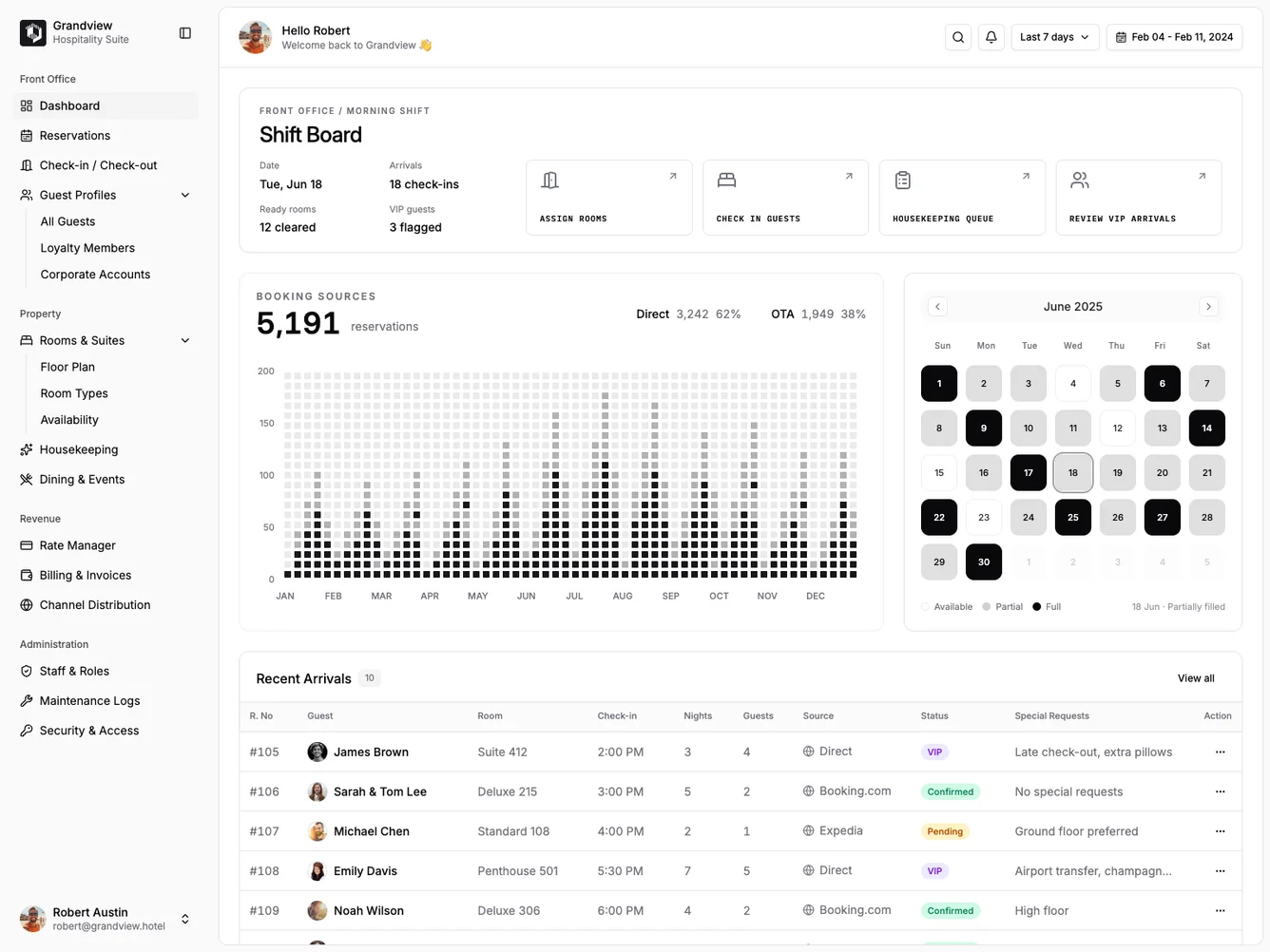Screen dimensions: 1270x952
Task: Collapse the Rooms & Suites section
Action: [185, 340]
